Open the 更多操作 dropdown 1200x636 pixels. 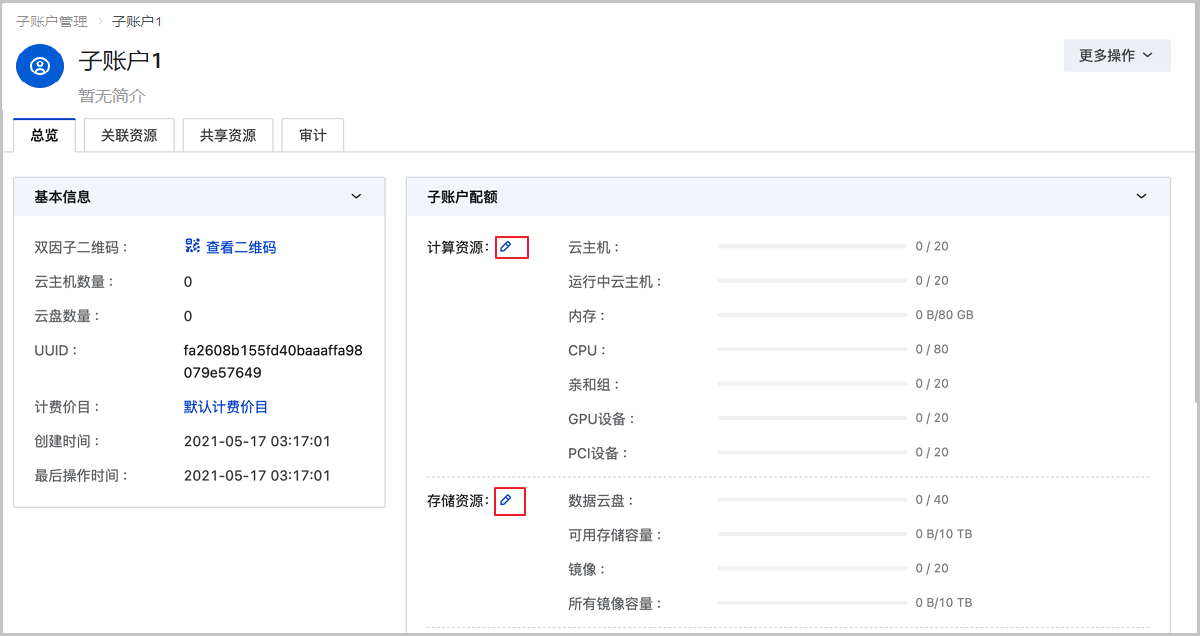point(1116,56)
